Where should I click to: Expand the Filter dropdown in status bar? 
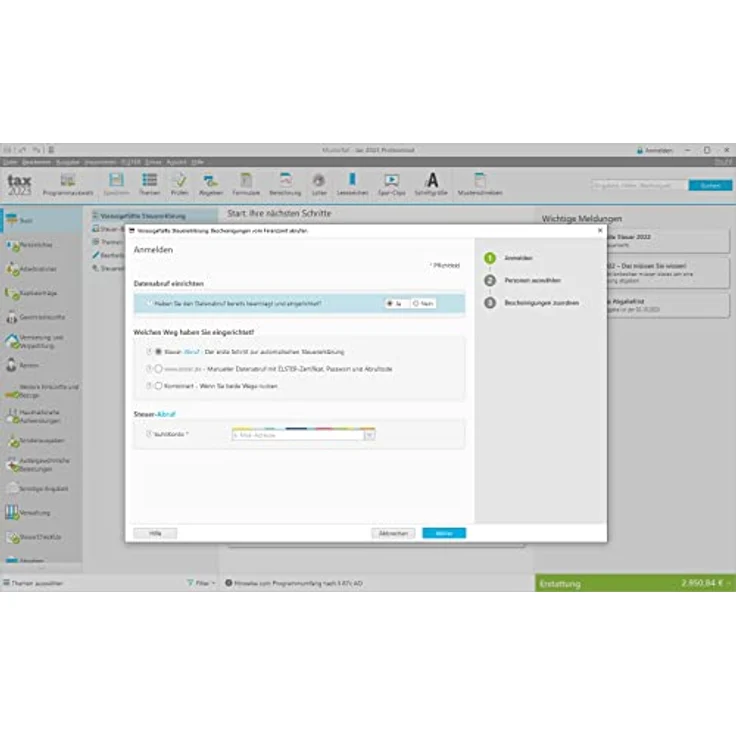tap(200, 582)
